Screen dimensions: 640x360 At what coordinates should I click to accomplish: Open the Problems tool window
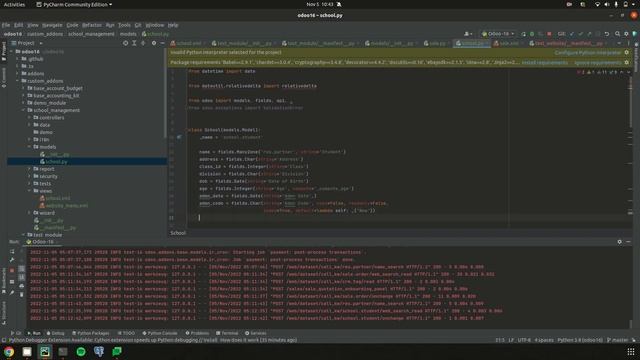(197, 333)
